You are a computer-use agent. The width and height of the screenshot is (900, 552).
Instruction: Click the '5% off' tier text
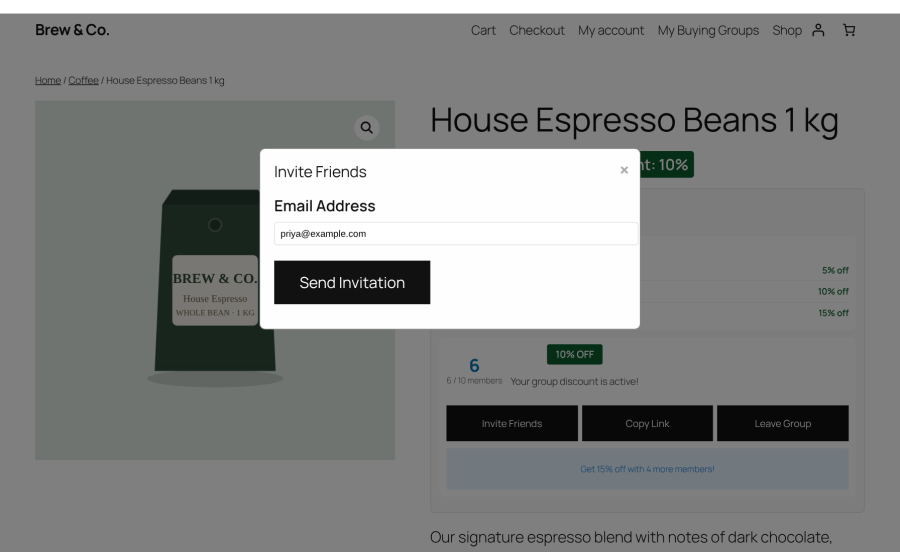point(835,270)
